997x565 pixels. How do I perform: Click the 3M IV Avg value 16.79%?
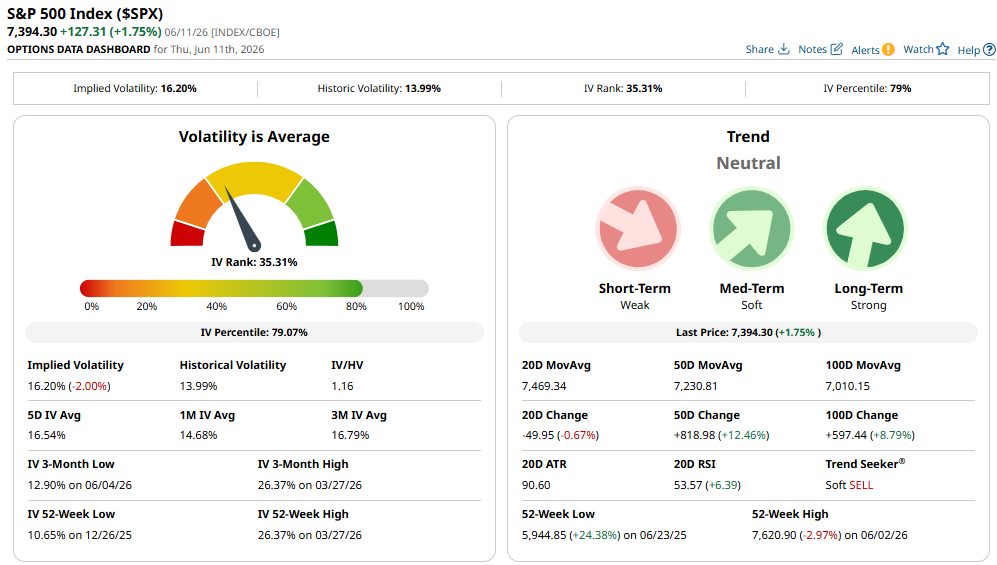[x=350, y=435]
